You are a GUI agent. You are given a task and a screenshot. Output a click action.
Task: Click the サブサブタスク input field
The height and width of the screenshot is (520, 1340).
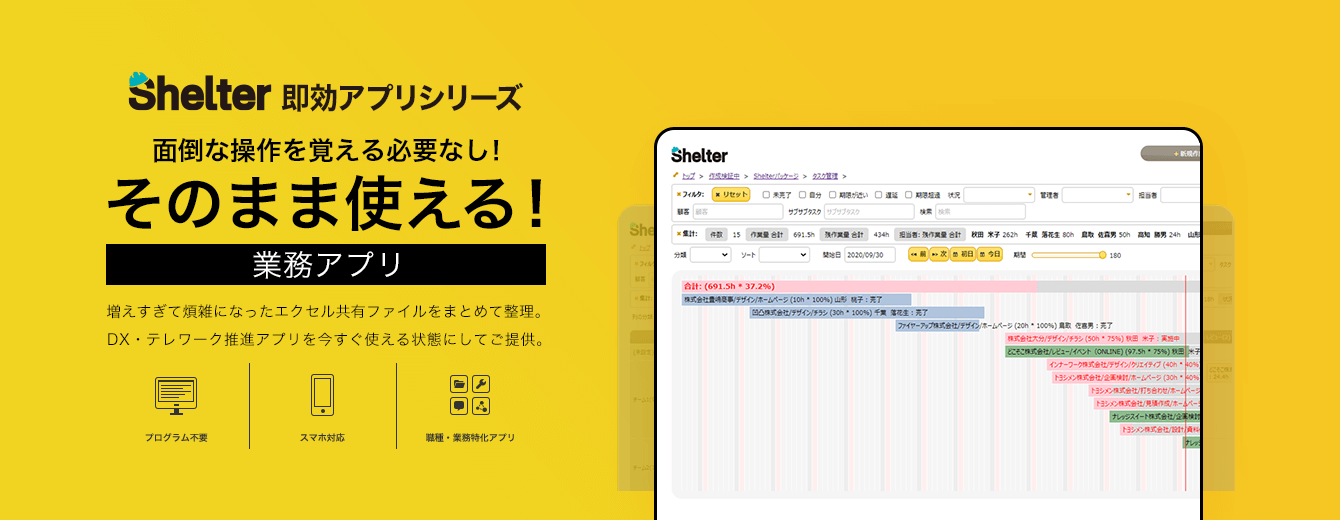[869, 212]
